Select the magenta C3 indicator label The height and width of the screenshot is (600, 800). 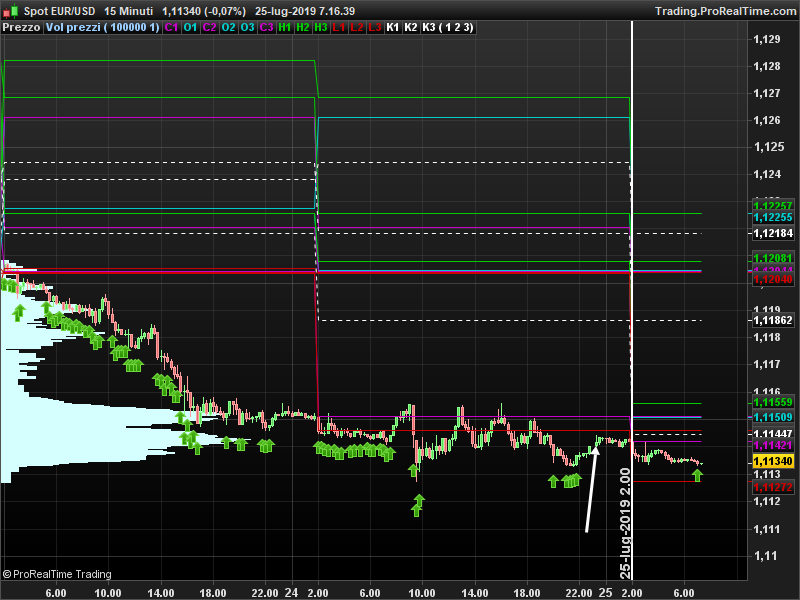(266, 28)
